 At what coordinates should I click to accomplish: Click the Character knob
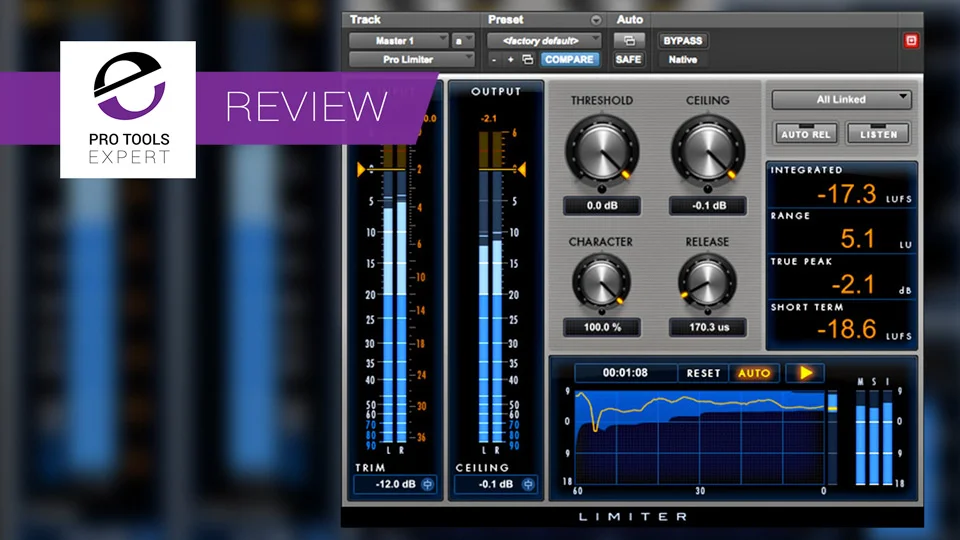pyautogui.click(x=601, y=283)
